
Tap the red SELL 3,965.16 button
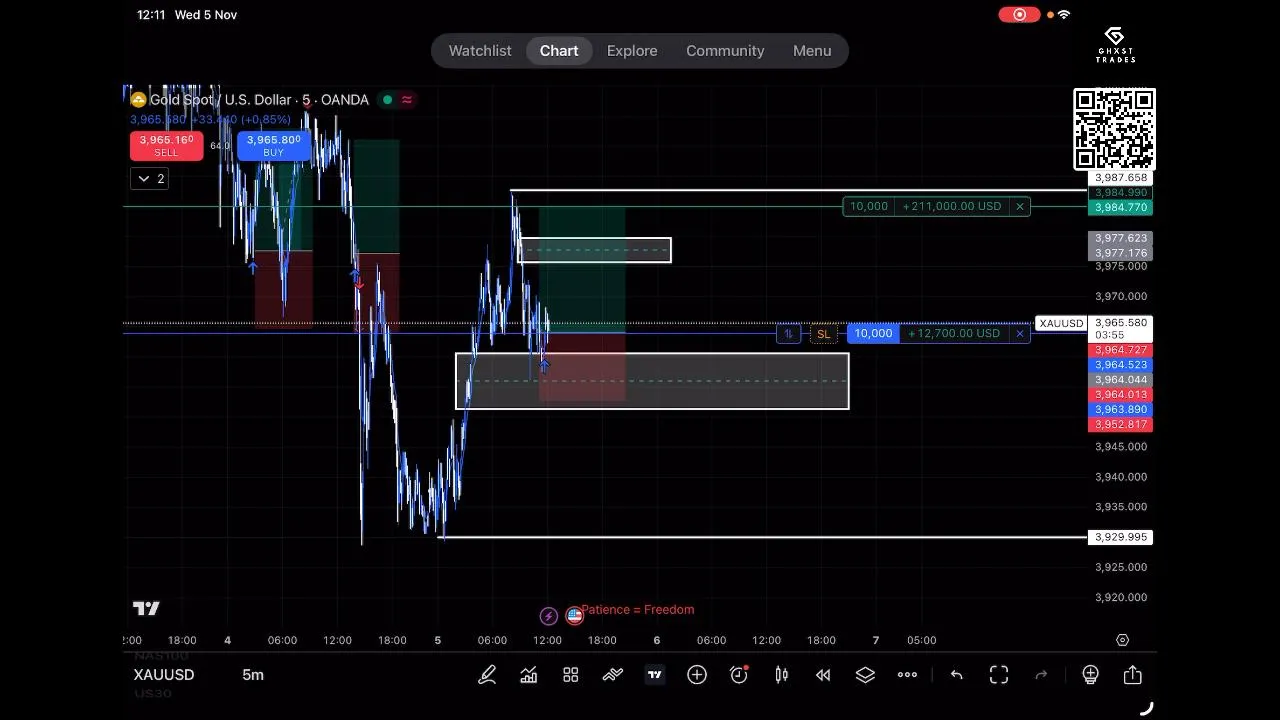pos(166,146)
